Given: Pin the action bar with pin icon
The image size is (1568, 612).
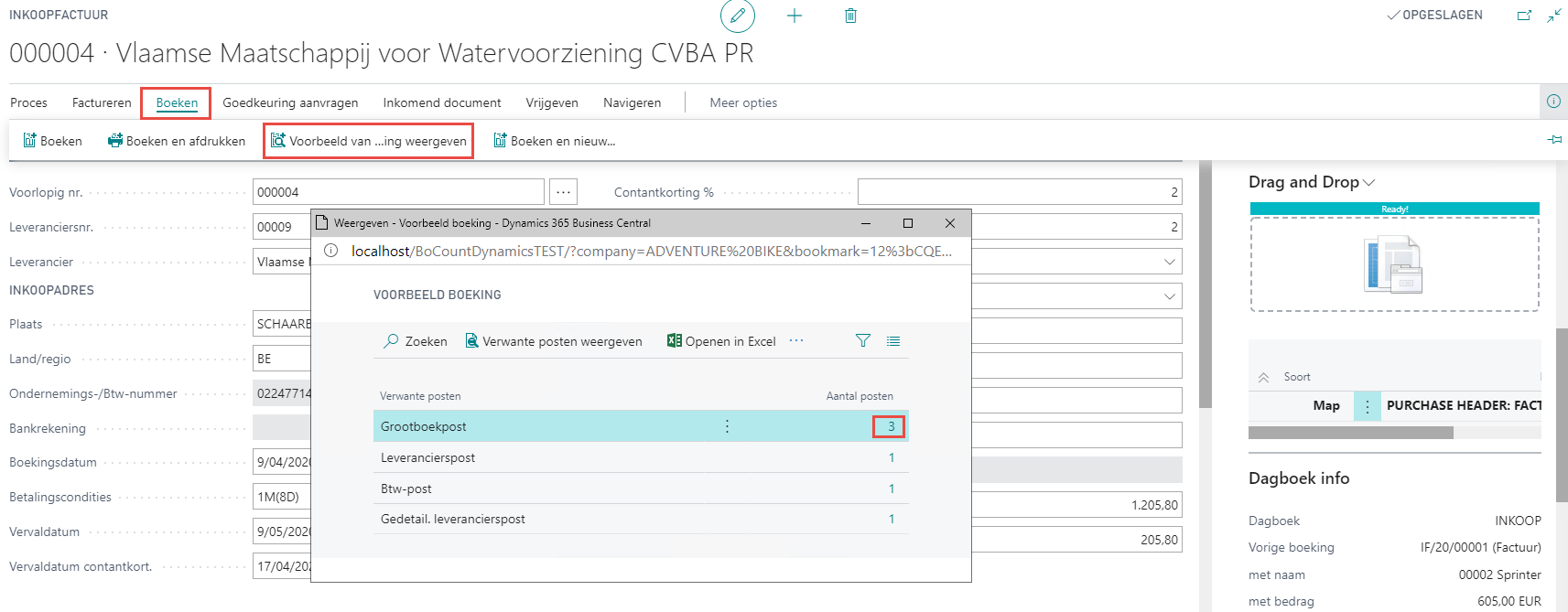Looking at the screenshot, I should pos(1554,140).
